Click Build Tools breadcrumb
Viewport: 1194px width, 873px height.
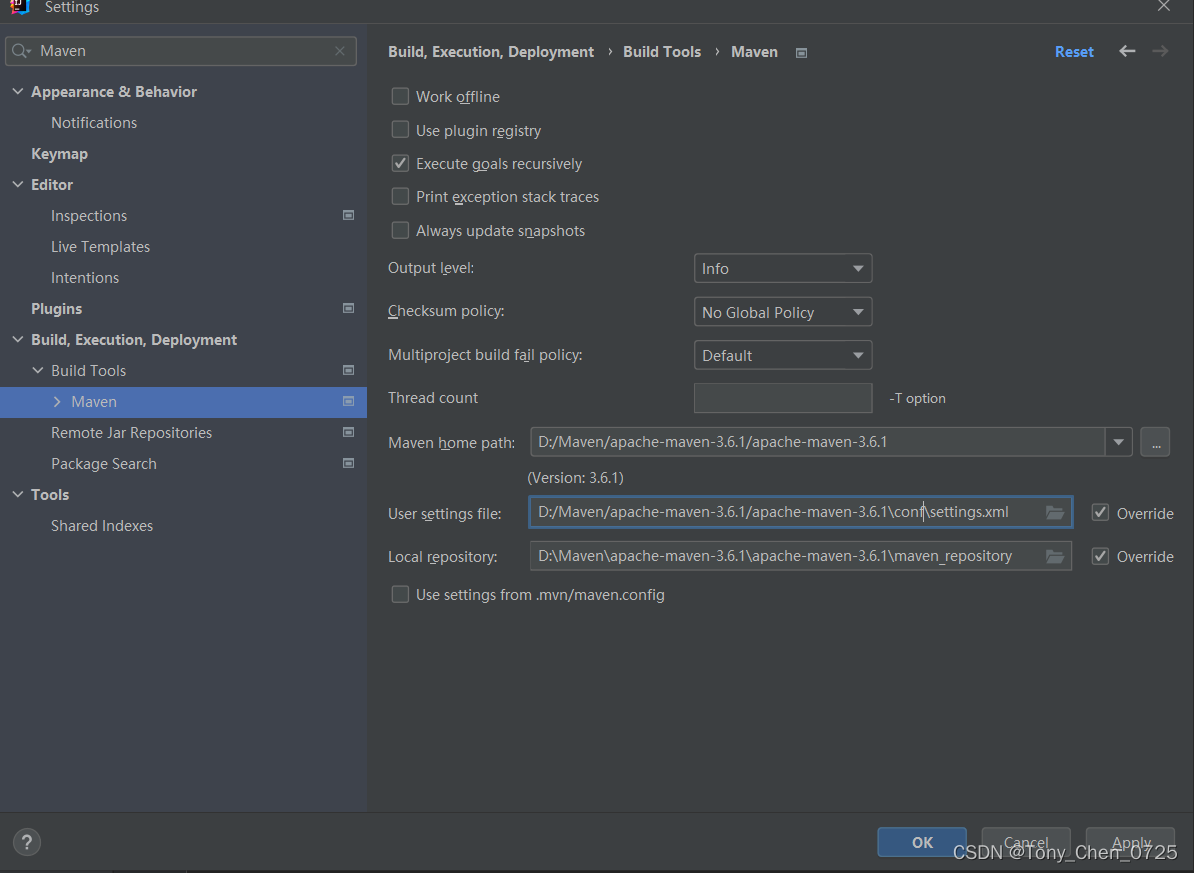pyautogui.click(x=662, y=52)
